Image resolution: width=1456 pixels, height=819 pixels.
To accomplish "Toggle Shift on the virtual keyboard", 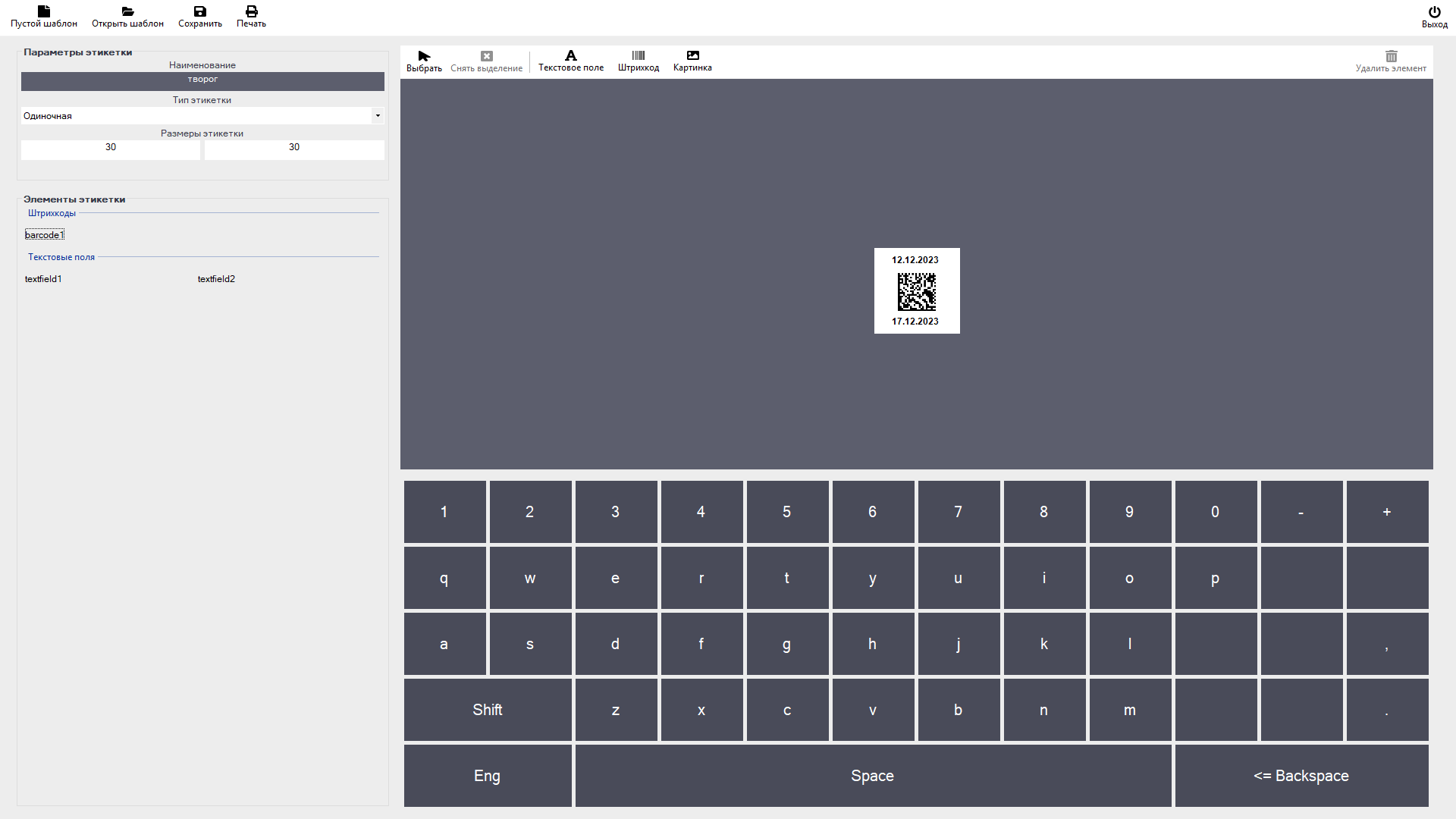I will click(x=488, y=710).
